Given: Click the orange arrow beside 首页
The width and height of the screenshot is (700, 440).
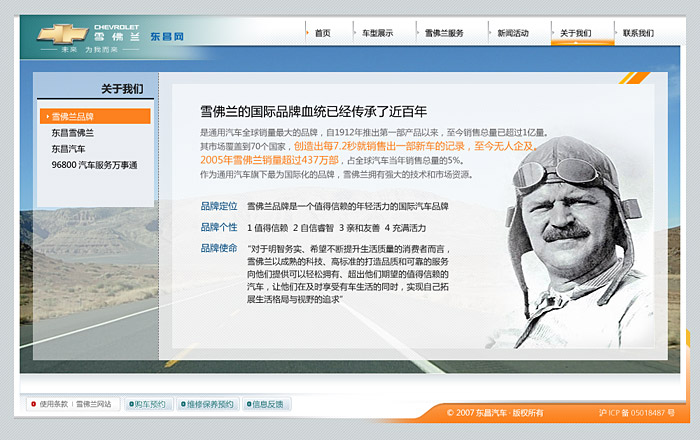Looking at the screenshot, I should coord(308,33).
